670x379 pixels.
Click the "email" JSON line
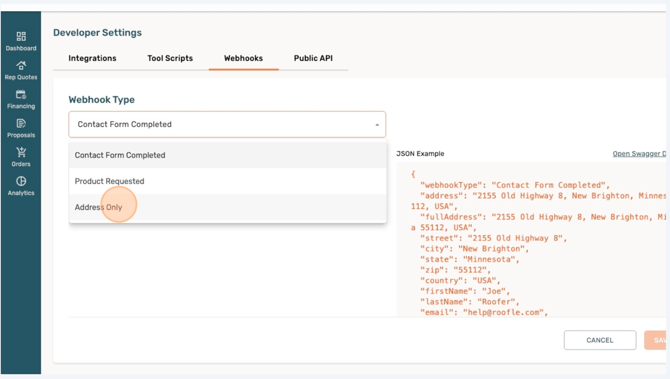pyautogui.click(x=484, y=312)
